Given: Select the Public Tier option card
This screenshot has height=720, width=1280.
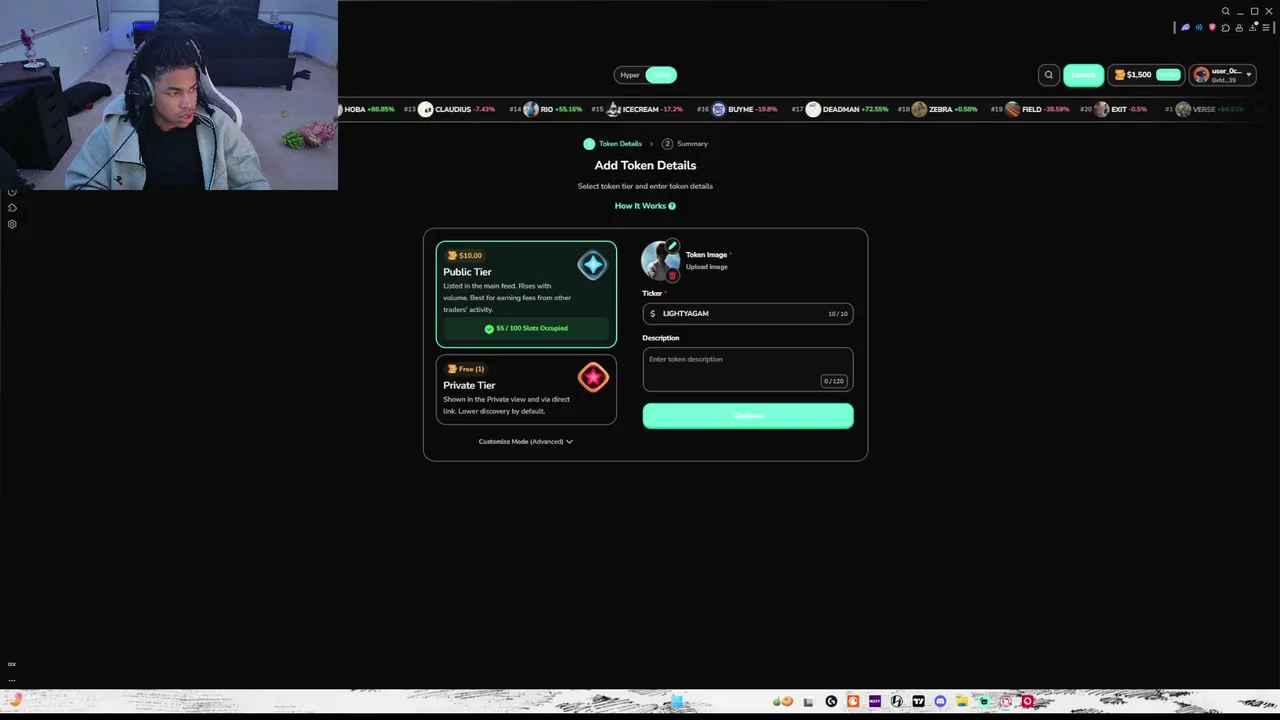Looking at the screenshot, I should (526, 294).
